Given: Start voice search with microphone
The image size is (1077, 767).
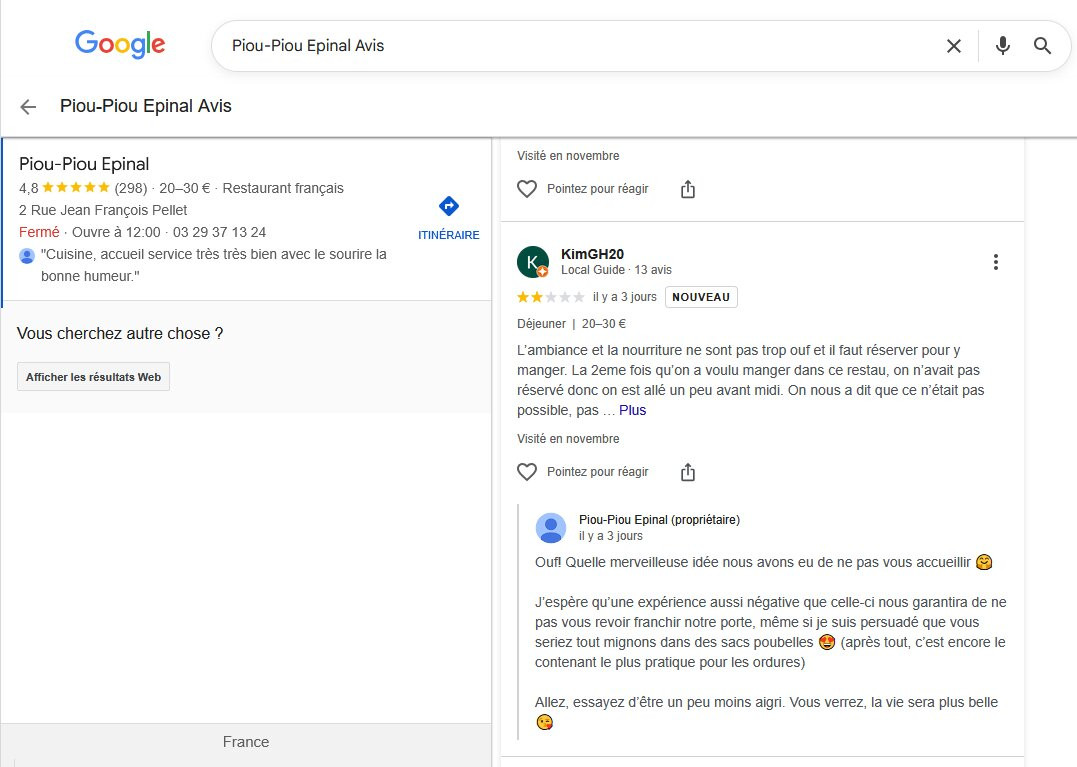Looking at the screenshot, I should 1003,46.
